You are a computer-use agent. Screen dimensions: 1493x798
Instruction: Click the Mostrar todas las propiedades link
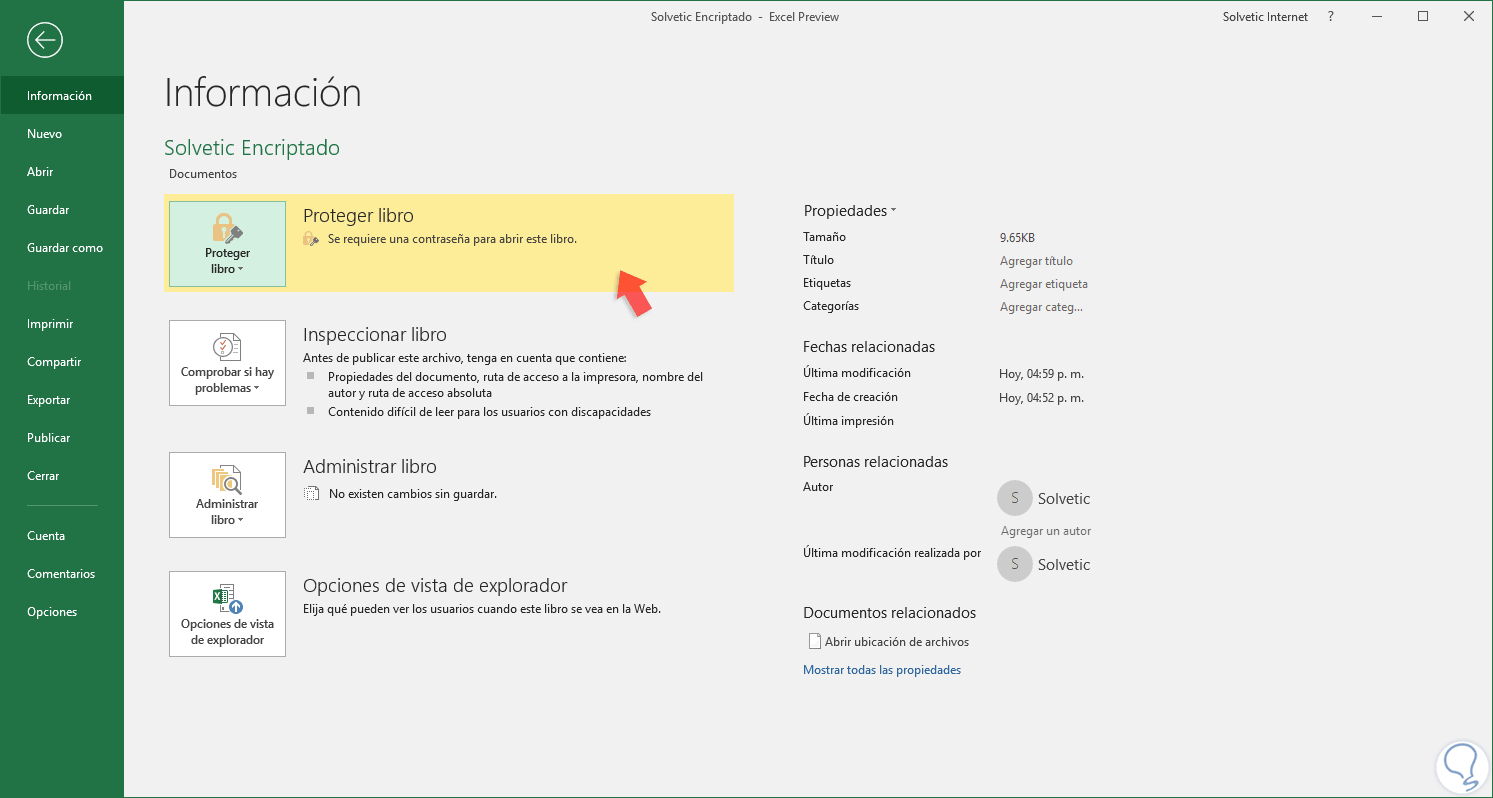point(882,670)
